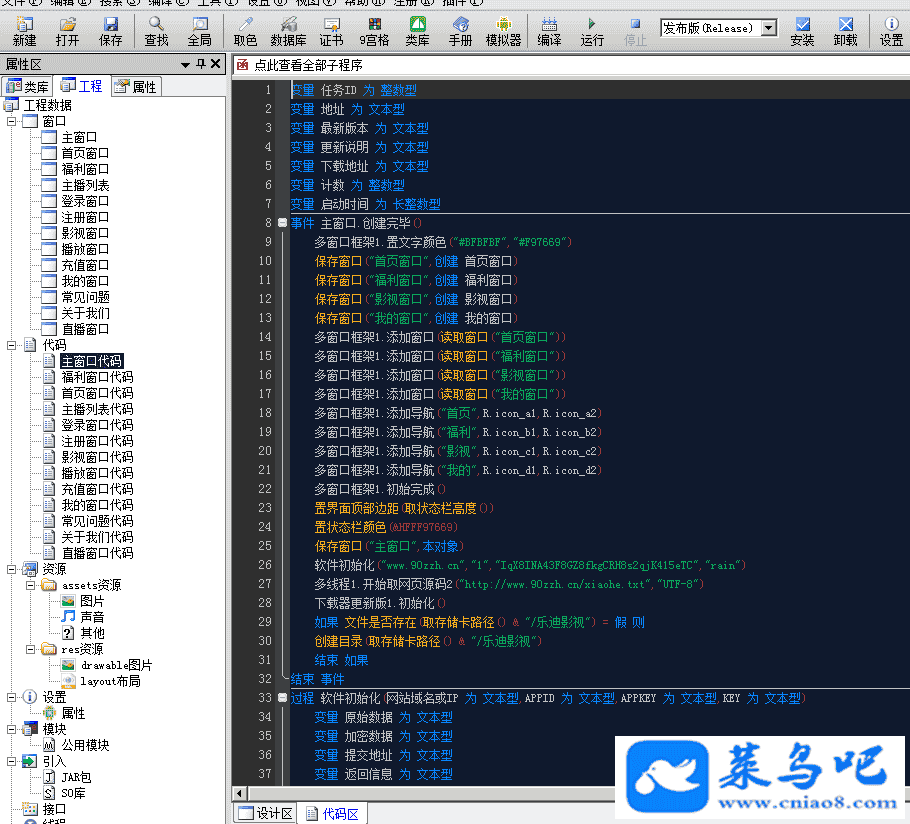910x824 pixels.
Task: Collapse the 窗口 tree node
Action: [x=12, y=121]
